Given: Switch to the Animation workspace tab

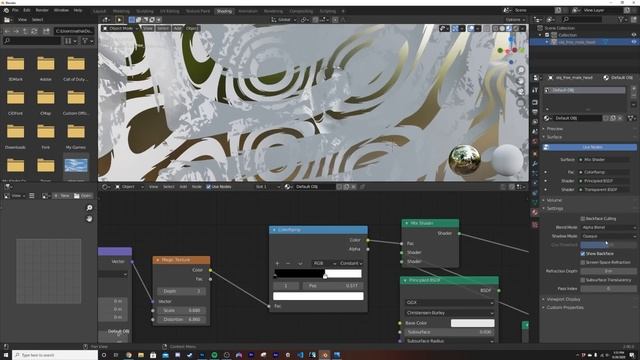Looking at the screenshot, I should pos(248,11).
